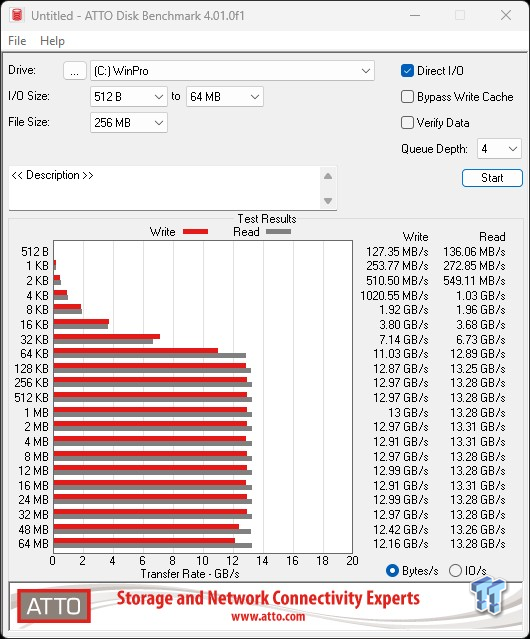The height and width of the screenshot is (639, 530).
Task: Open the 256 MB File Size dropdown
Action: point(129,123)
